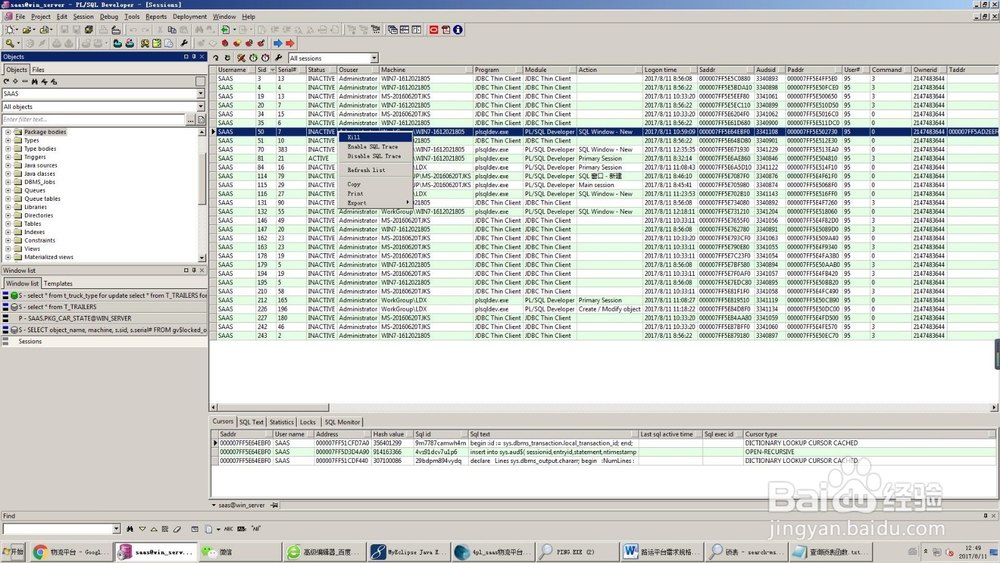Click the object browser refresh icon
This screenshot has width=1000, height=563.
pos(6,82)
